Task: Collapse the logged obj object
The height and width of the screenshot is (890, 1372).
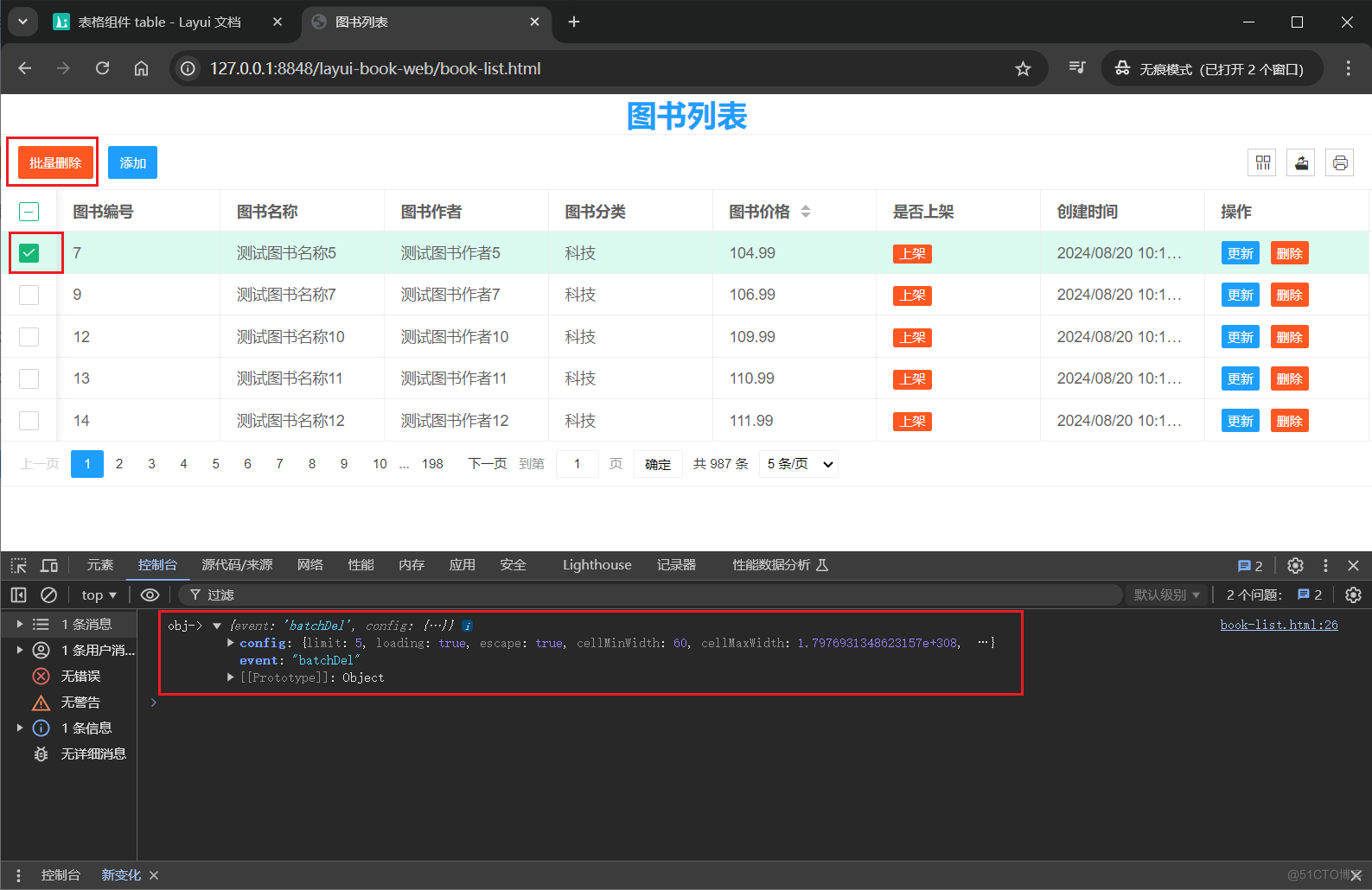Action: tap(217, 626)
